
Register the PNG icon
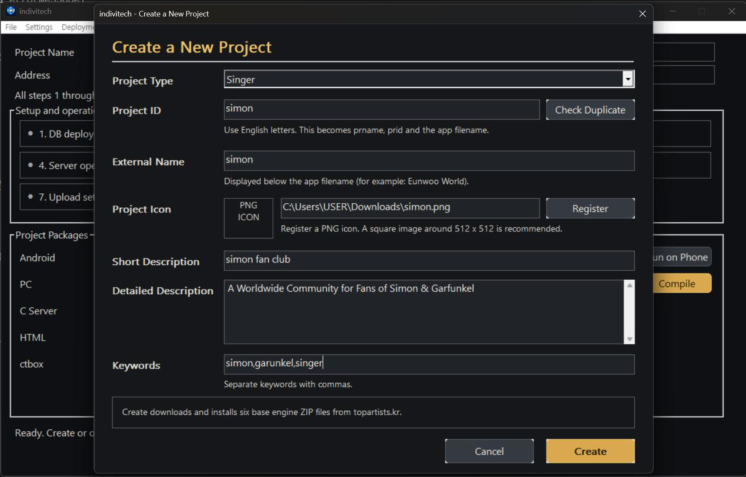(x=590, y=208)
